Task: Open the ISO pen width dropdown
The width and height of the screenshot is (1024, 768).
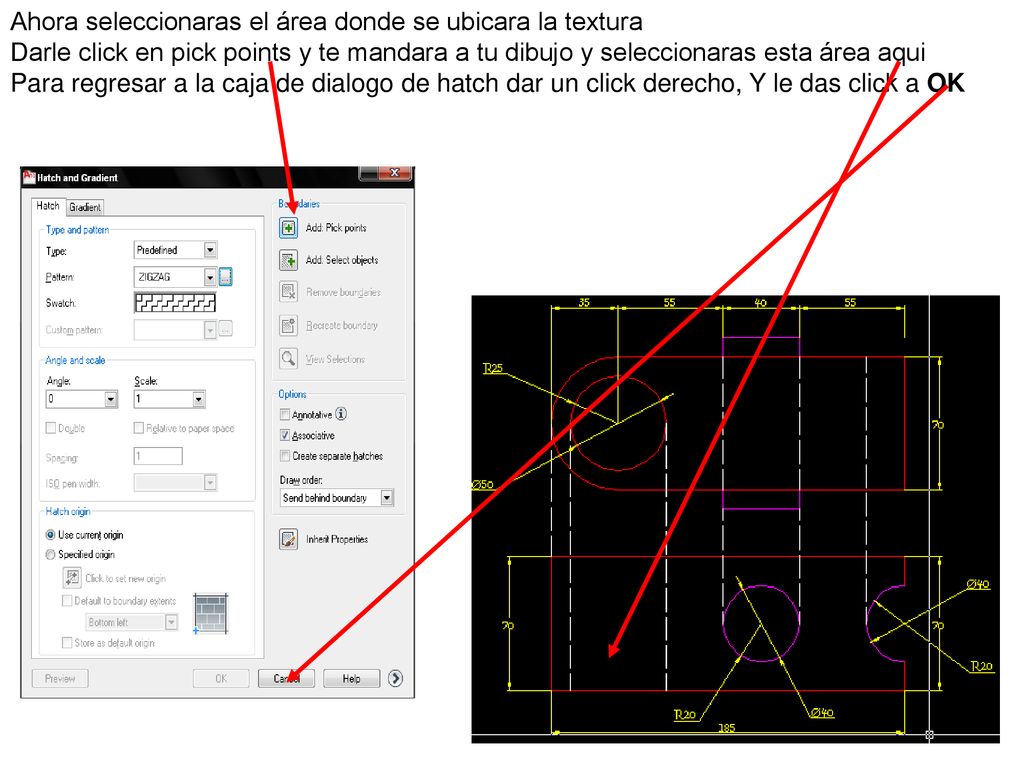Action: pos(210,483)
